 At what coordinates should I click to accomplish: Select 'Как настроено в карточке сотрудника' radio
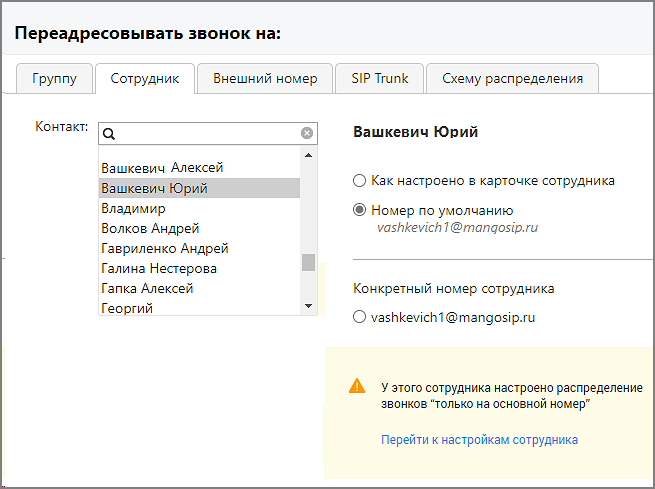[359, 181]
